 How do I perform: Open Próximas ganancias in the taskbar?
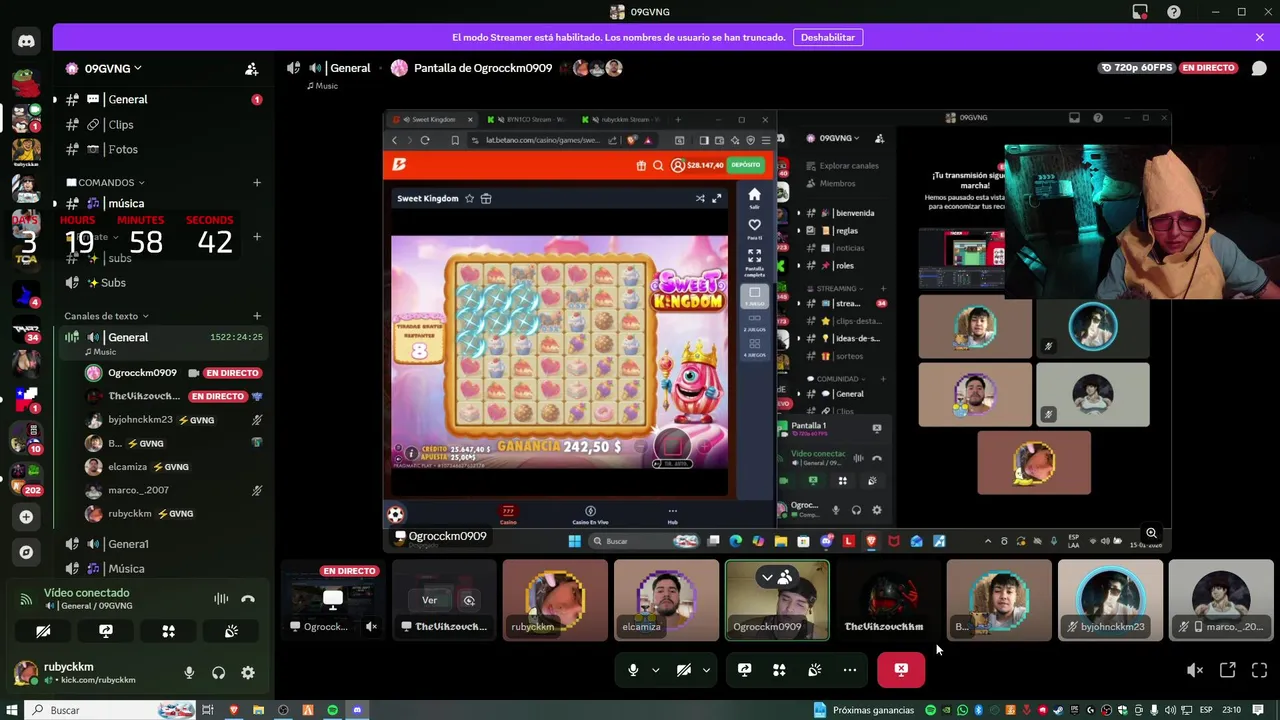point(864,710)
